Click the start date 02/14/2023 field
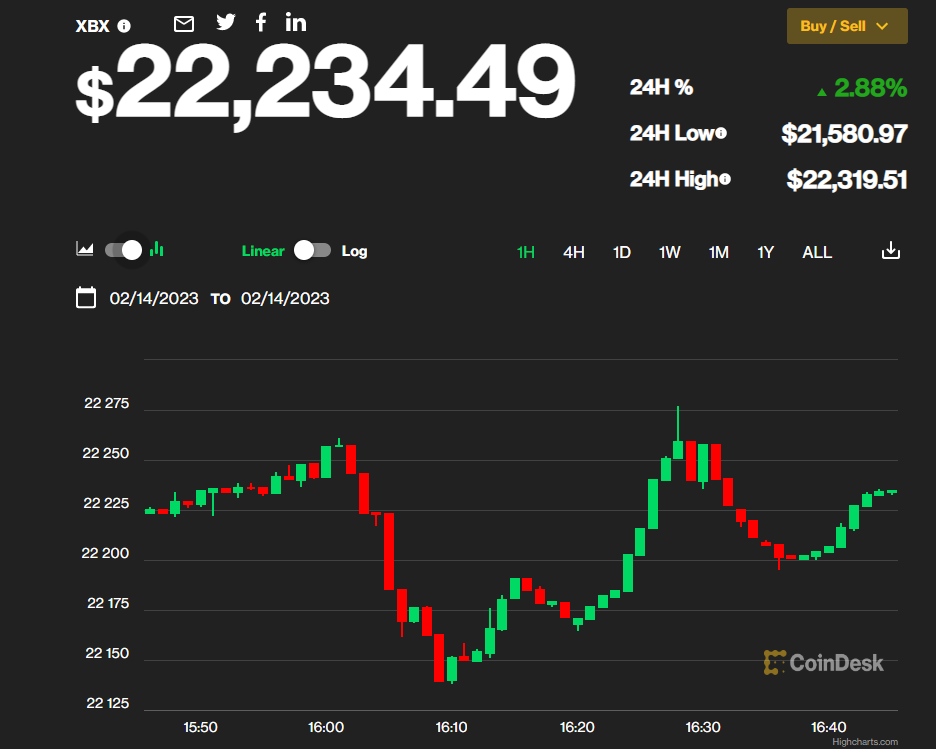This screenshot has height=749, width=936. tap(154, 298)
